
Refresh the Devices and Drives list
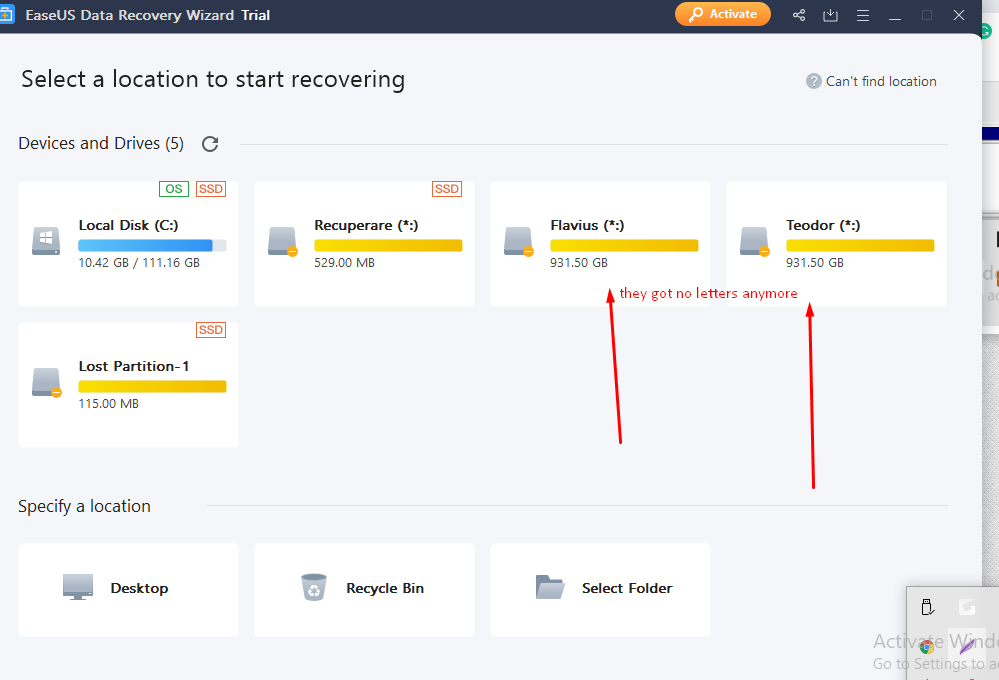(210, 144)
